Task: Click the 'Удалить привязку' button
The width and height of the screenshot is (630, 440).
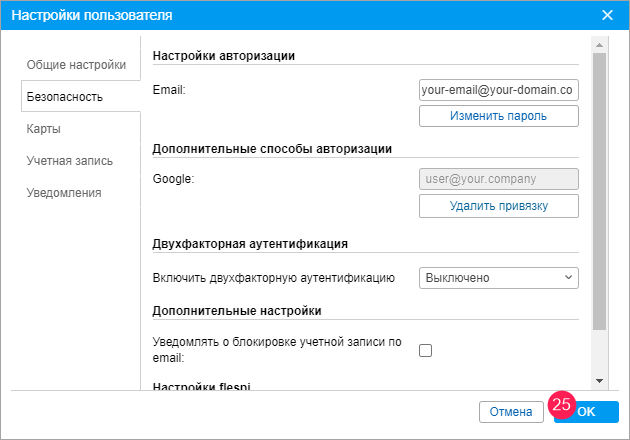Action: (x=498, y=206)
